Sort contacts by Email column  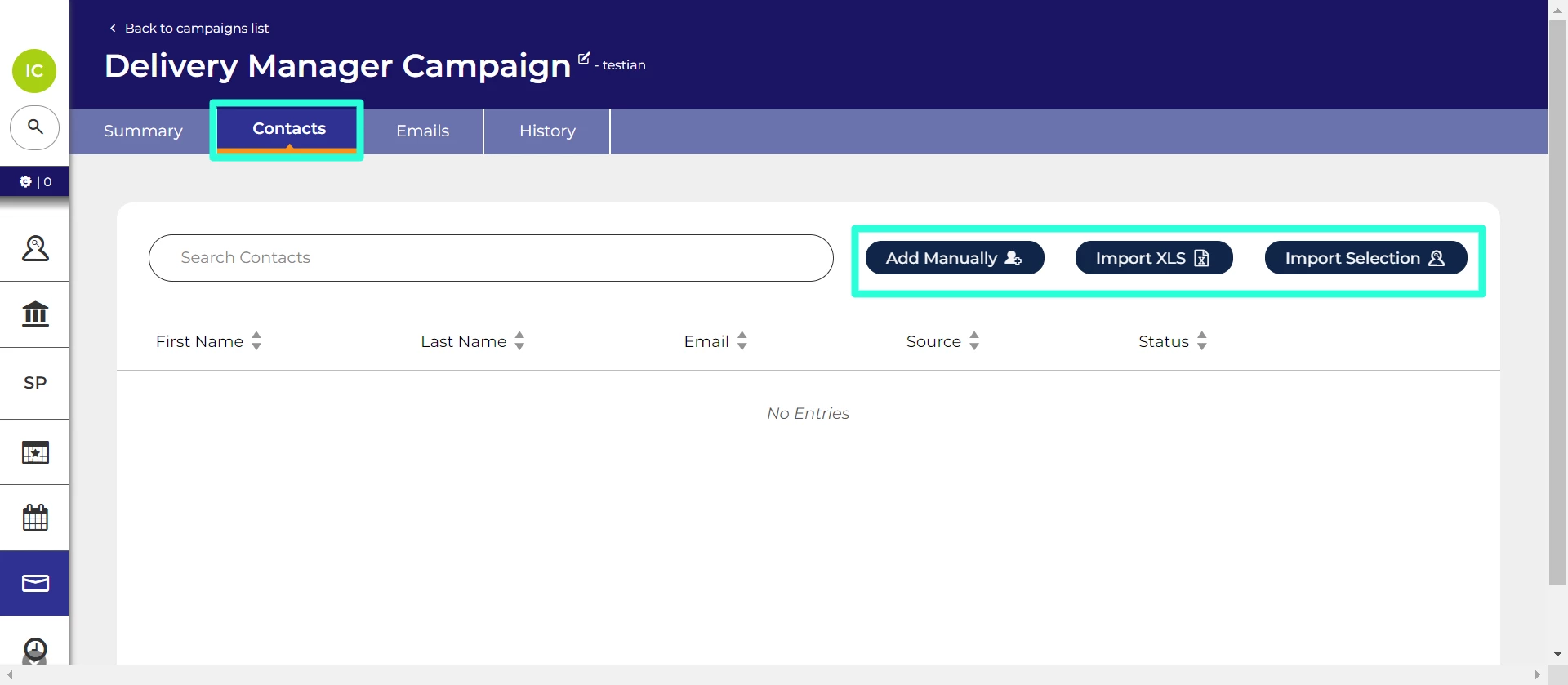click(x=742, y=341)
